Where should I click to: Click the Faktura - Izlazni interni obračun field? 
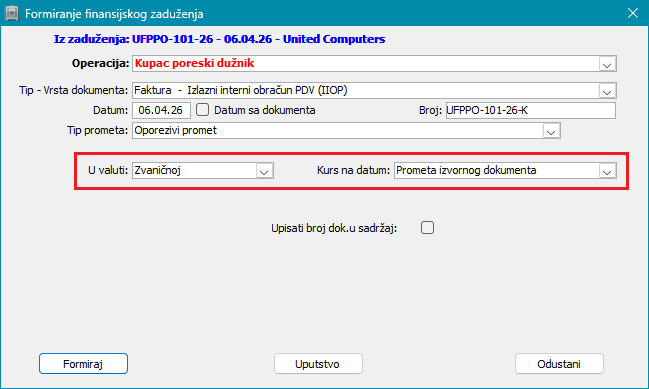tap(374, 91)
